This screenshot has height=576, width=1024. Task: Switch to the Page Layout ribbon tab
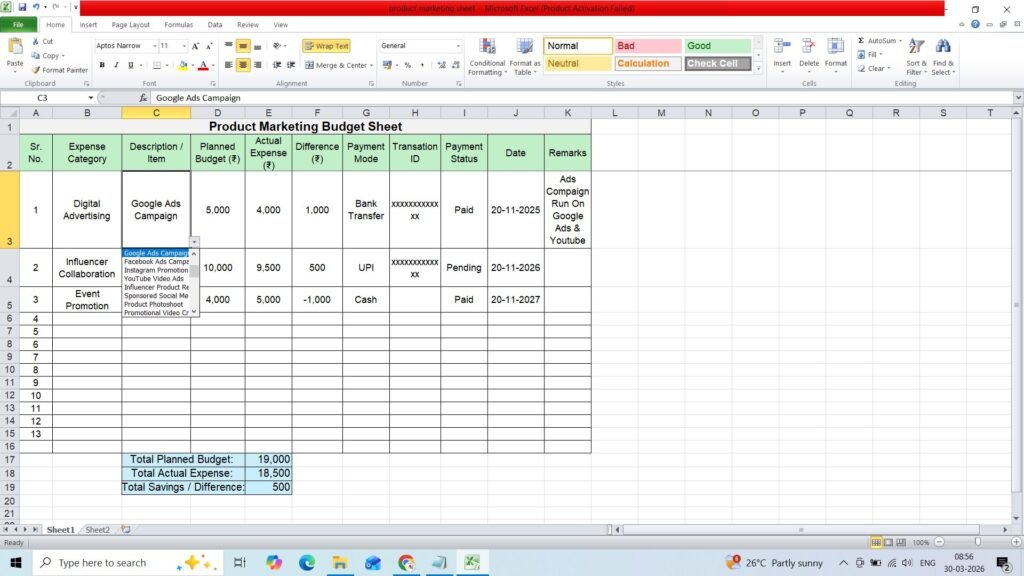coord(131,25)
